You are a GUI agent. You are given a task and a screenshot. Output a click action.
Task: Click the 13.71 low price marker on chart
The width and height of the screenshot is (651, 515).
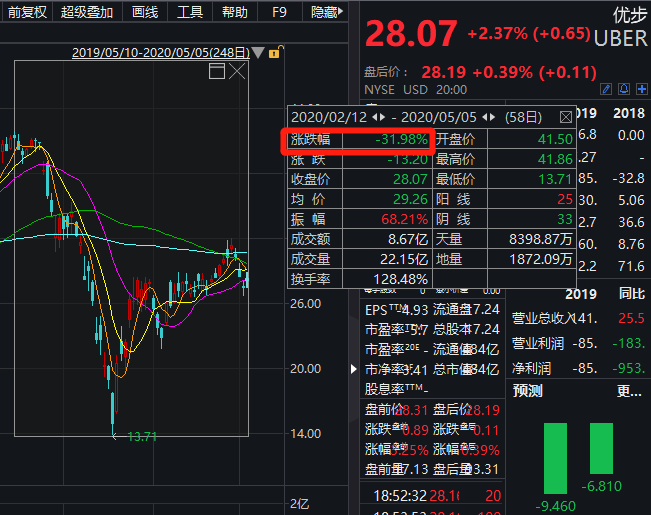tap(142, 437)
